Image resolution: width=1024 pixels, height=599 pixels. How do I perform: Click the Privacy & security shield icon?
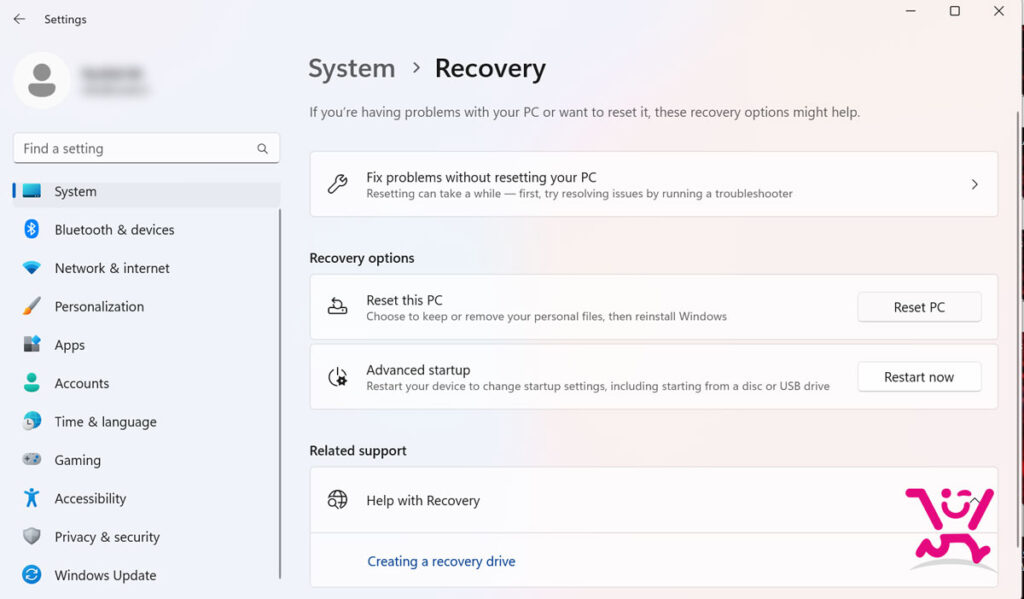pos(31,536)
